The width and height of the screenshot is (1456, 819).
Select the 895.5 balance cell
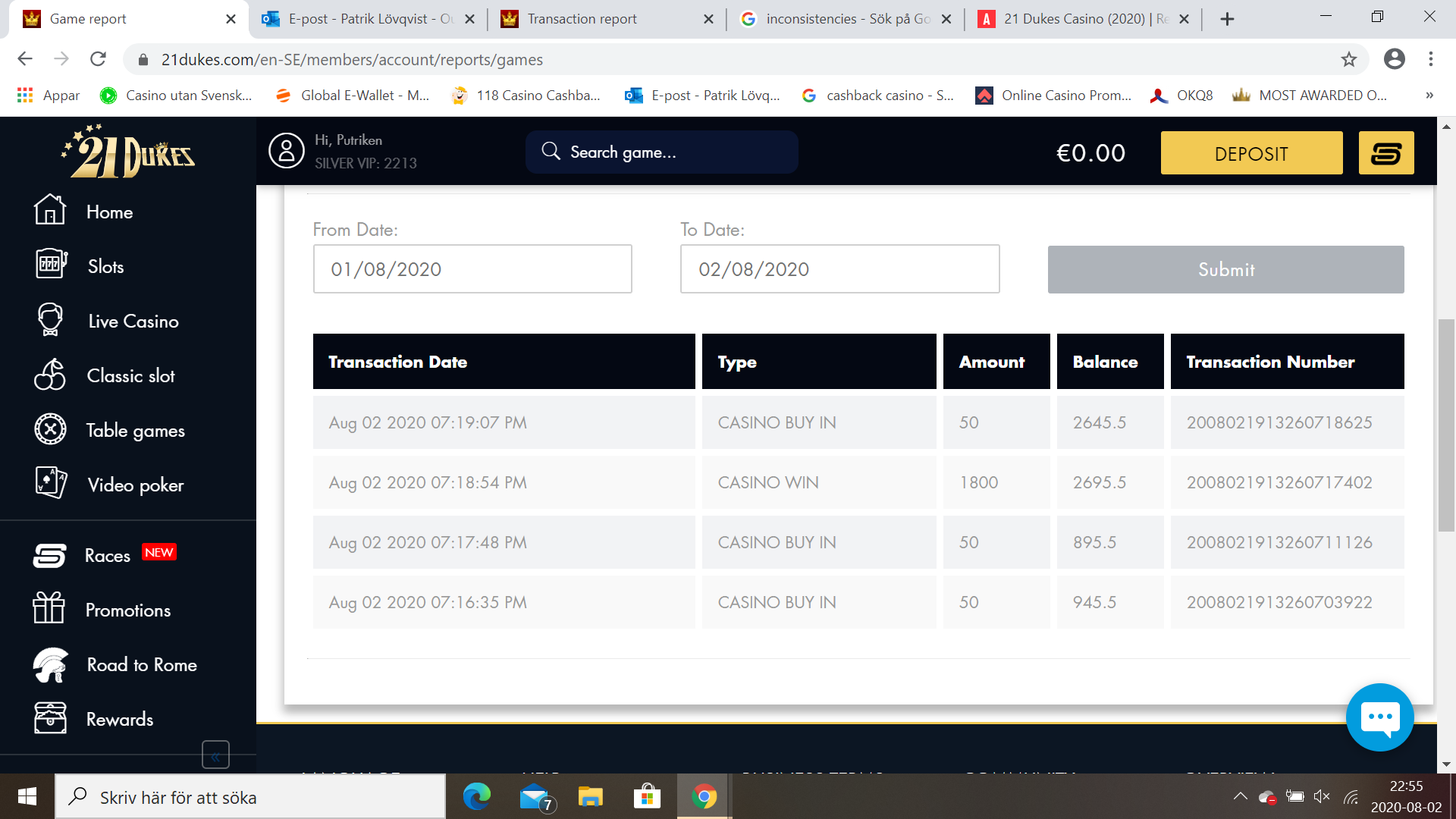click(1110, 542)
